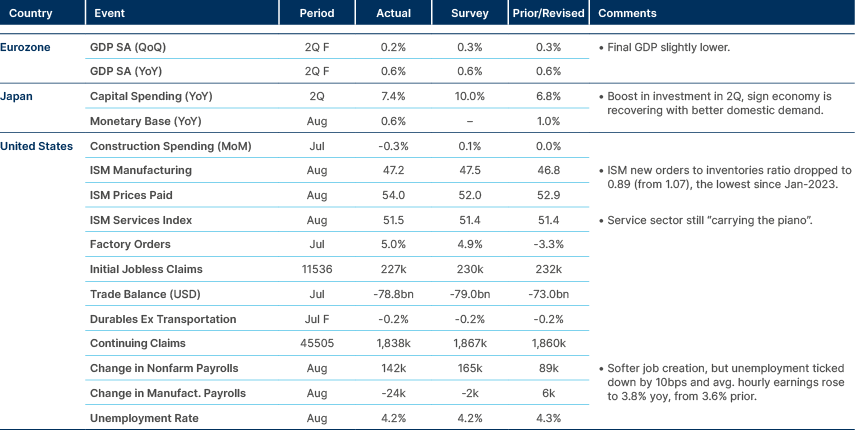The width and height of the screenshot is (855, 431).
Task: Select the ISM Manufacturing event row
Action: coord(140,171)
